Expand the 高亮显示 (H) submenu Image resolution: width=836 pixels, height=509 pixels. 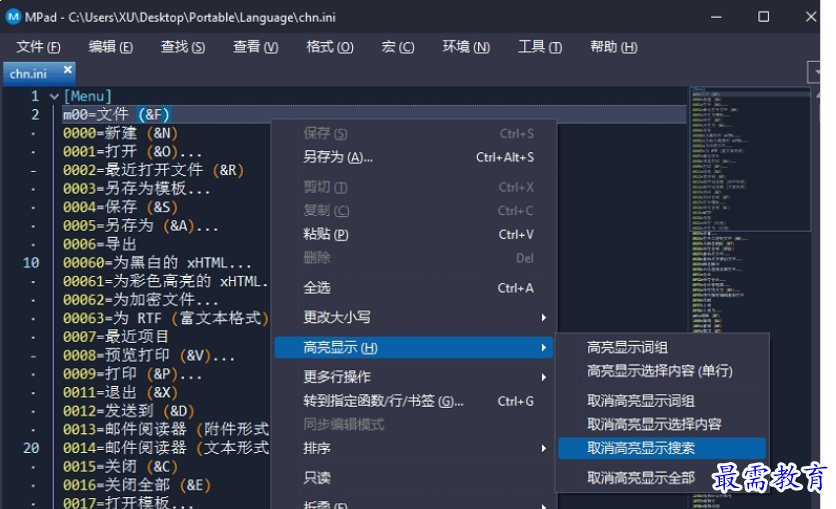(415, 348)
